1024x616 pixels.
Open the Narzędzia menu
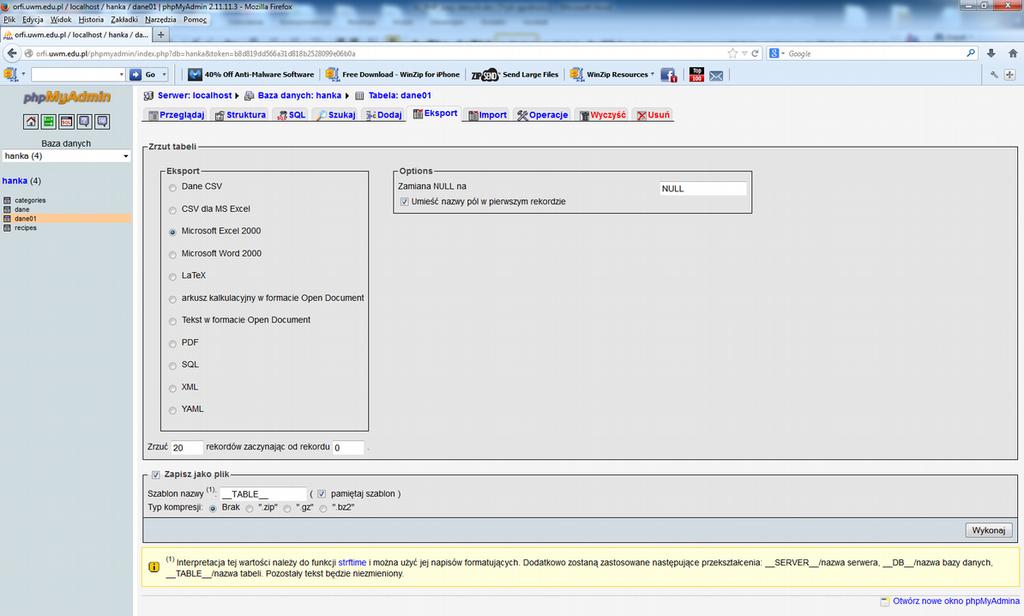(x=160, y=20)
